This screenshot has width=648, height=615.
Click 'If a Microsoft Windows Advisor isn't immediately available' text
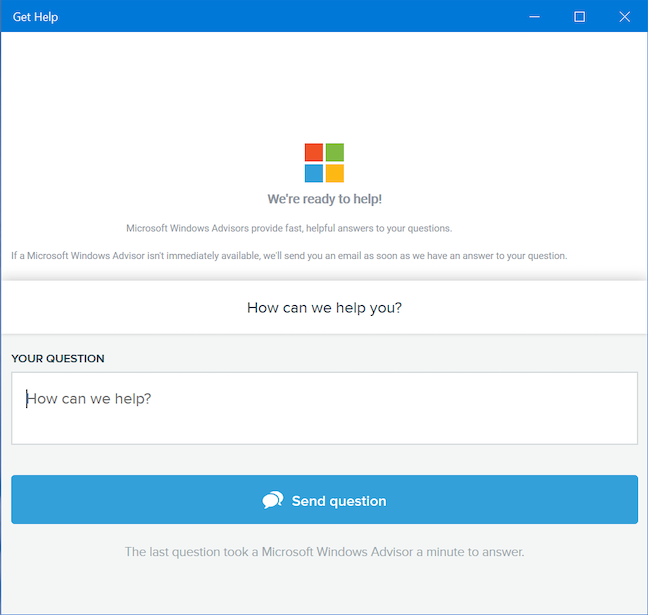(289, 256)
